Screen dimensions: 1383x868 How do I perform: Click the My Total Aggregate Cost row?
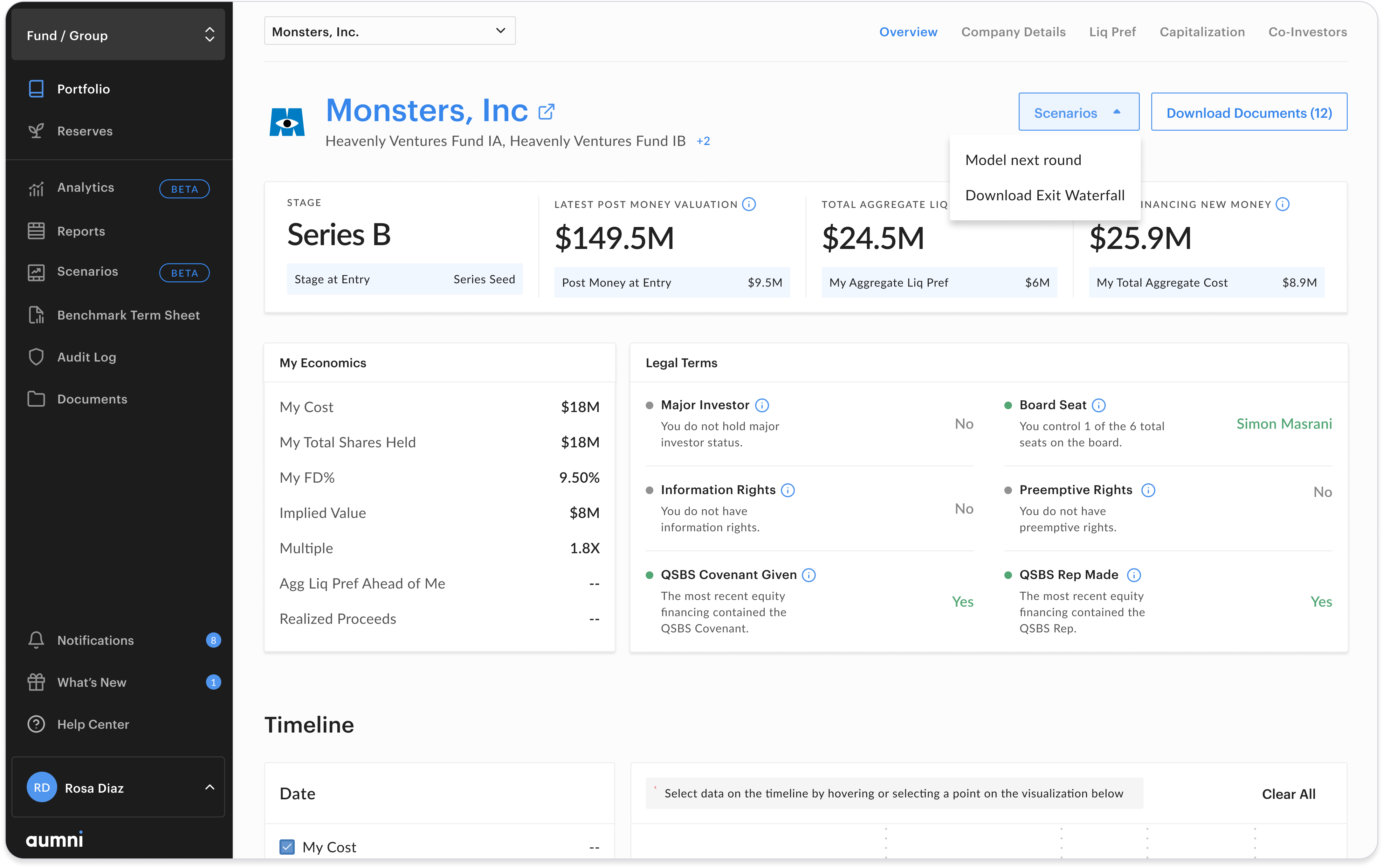click(1206, 282)
